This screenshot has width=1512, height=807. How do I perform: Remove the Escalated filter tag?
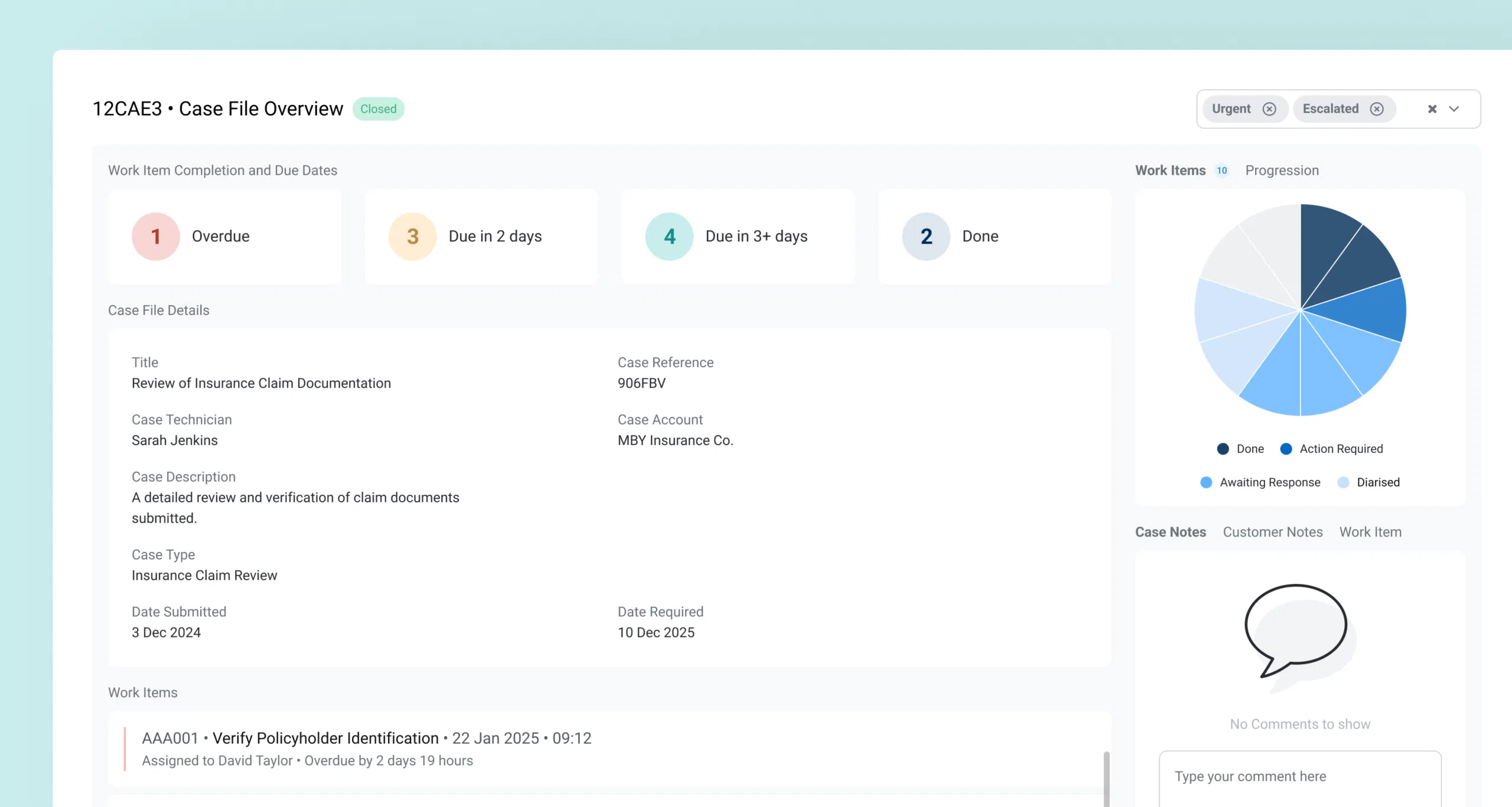(1377, 109)
